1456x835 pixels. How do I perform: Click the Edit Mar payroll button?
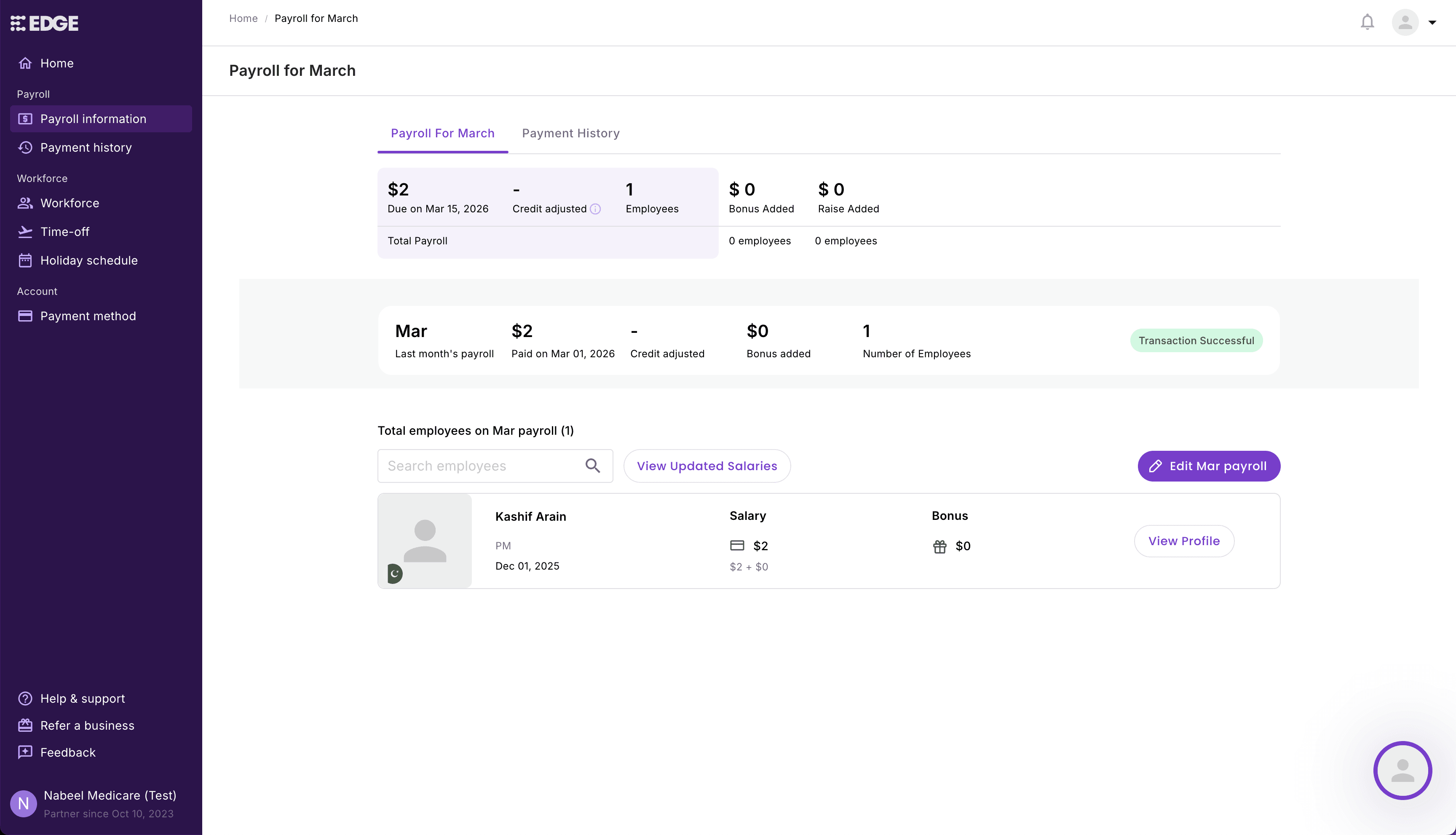1208,466
